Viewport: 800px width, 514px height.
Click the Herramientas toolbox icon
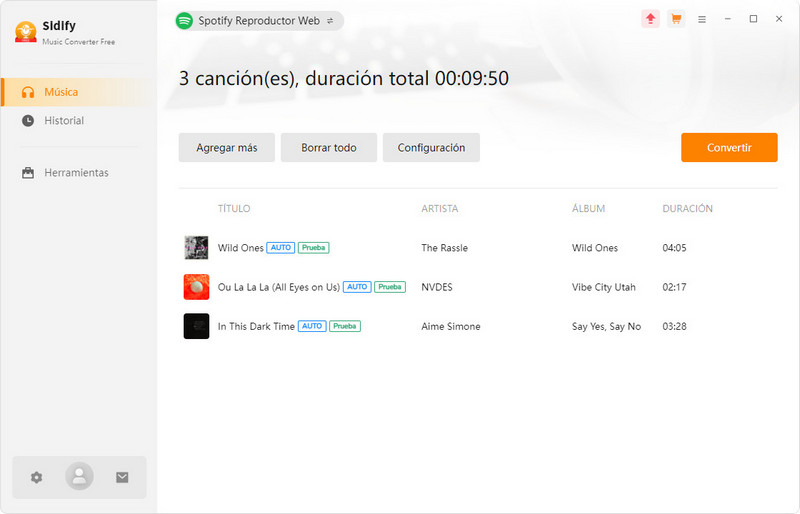(x=28, y=173)
